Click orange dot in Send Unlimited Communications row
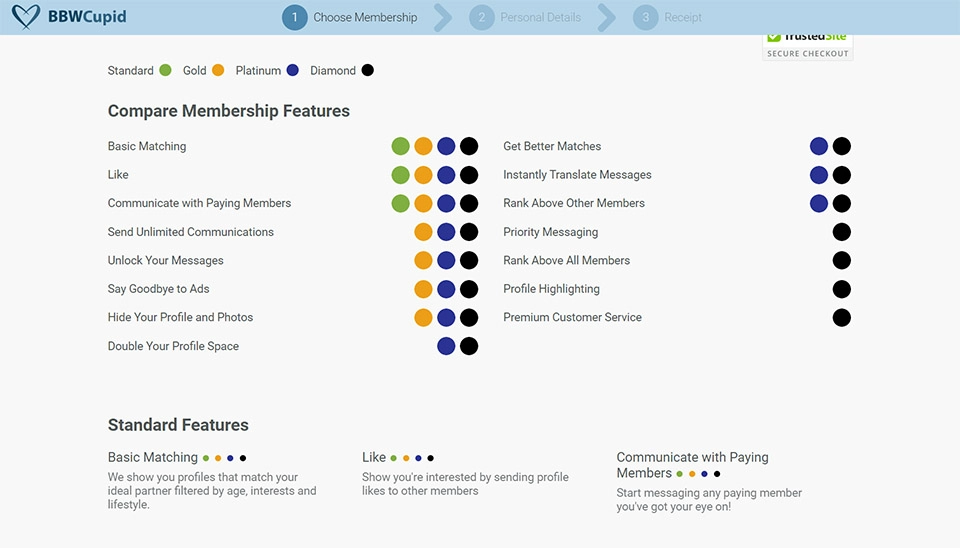Screen dimensions: 960x548 tap(423, 232)
